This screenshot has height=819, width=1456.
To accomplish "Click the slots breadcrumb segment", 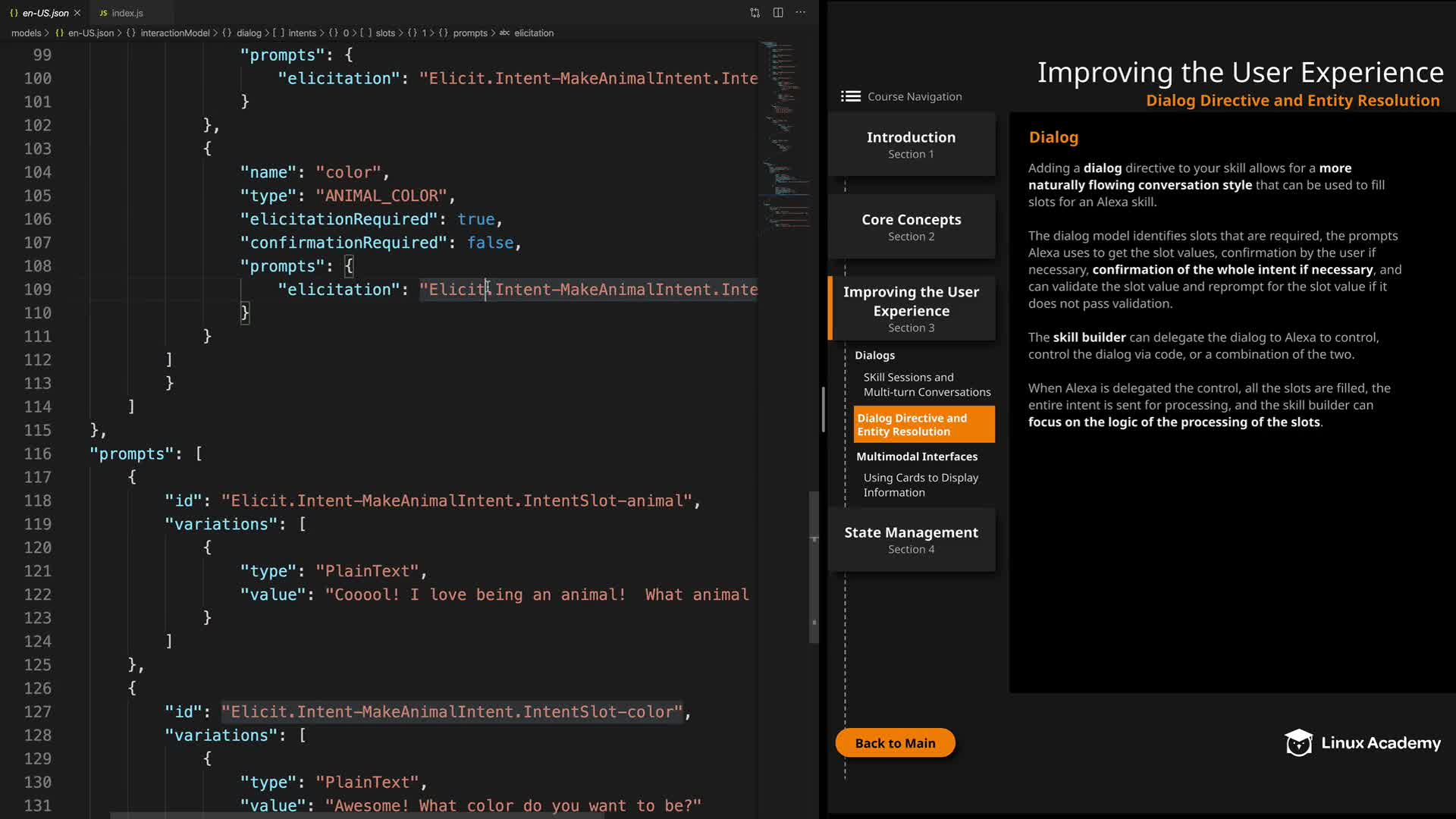I will [385, 33].
